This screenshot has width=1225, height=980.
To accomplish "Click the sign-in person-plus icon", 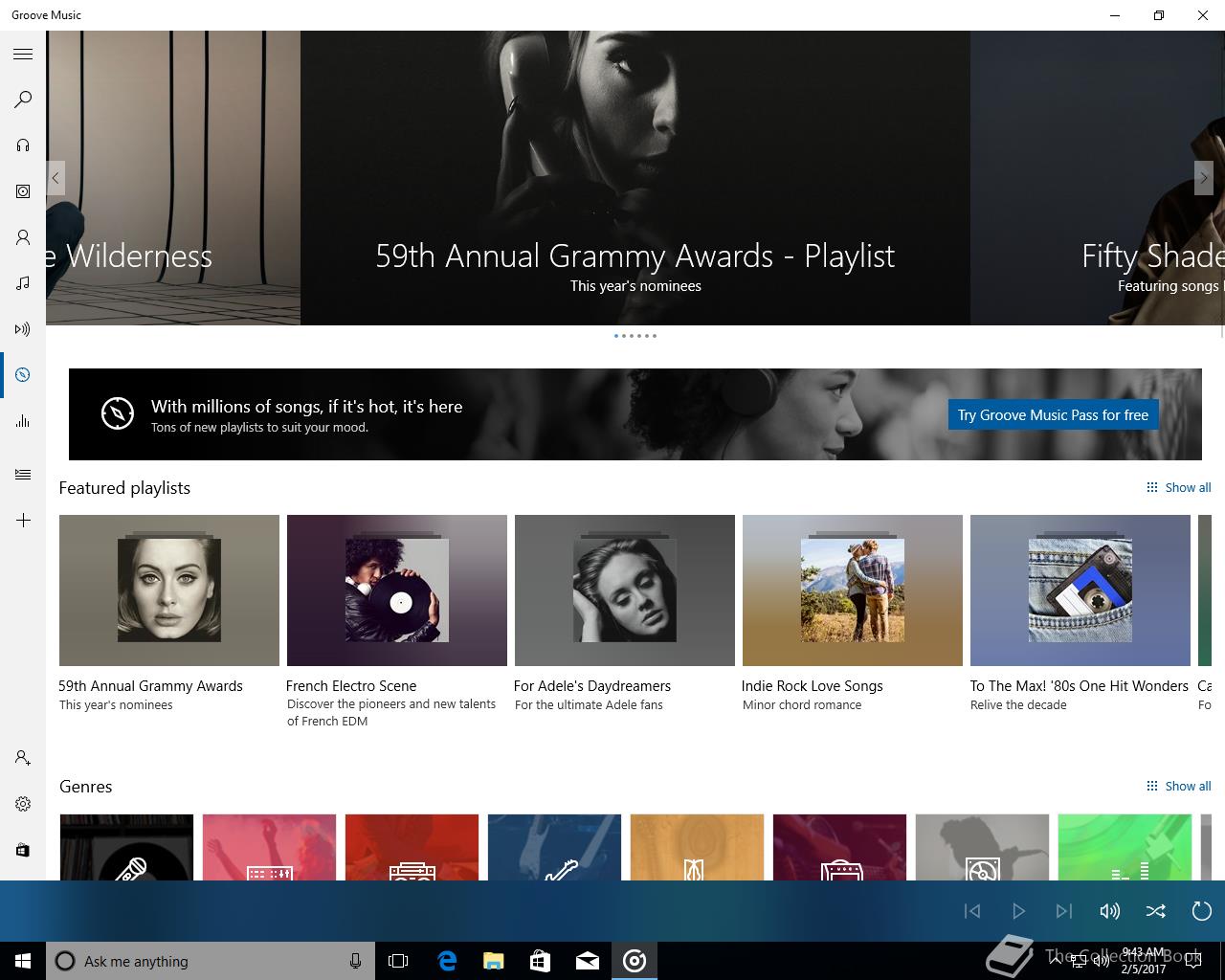I will pos(23,758).
